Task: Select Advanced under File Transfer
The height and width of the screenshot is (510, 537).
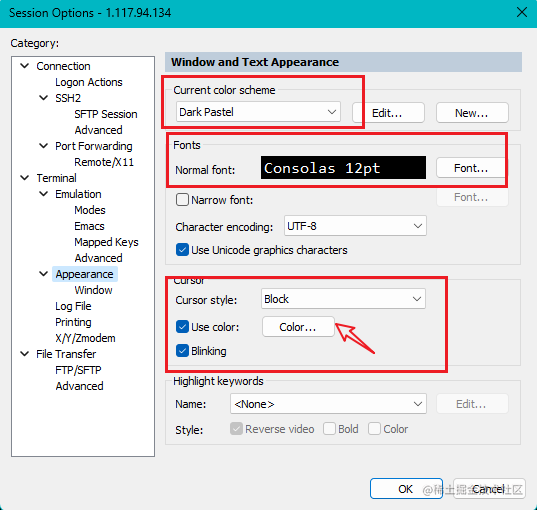Action: (x=79, y=386)
